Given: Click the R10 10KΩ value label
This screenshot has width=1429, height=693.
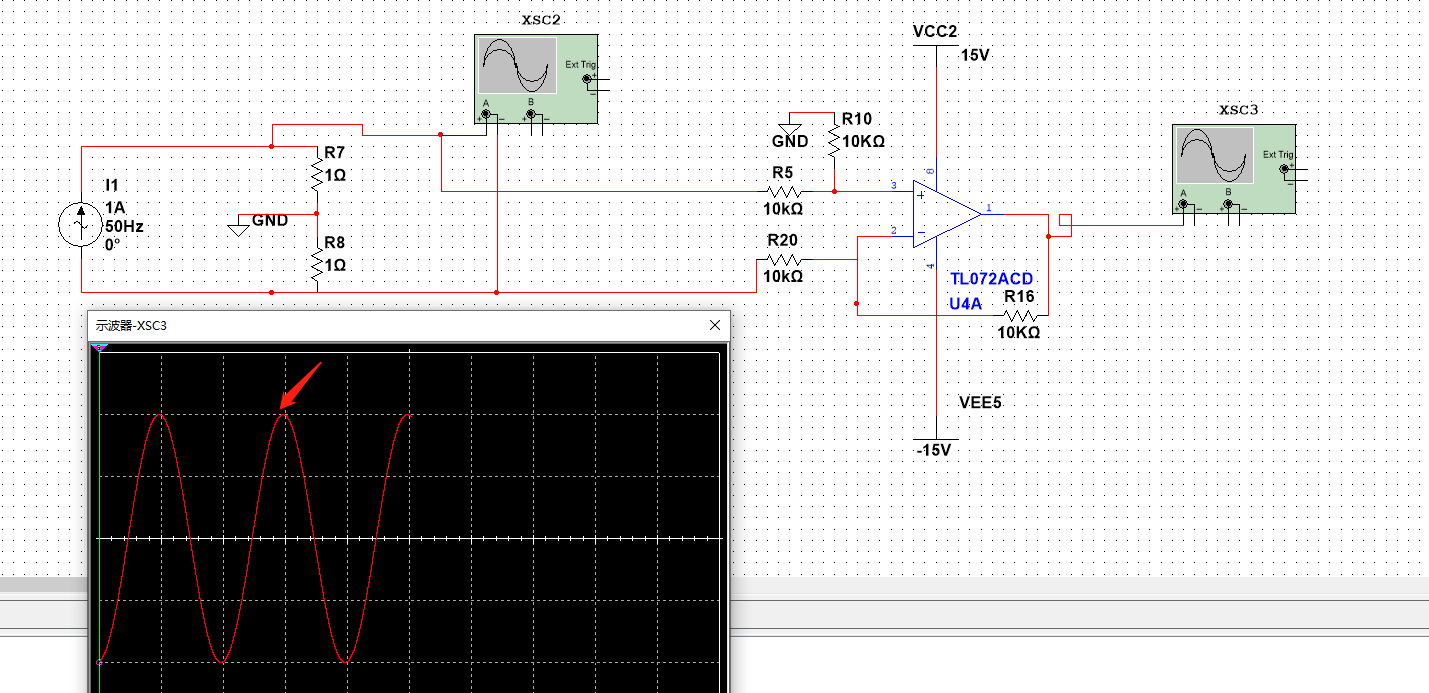Looking at the screenshot, I should pos(864,142).
